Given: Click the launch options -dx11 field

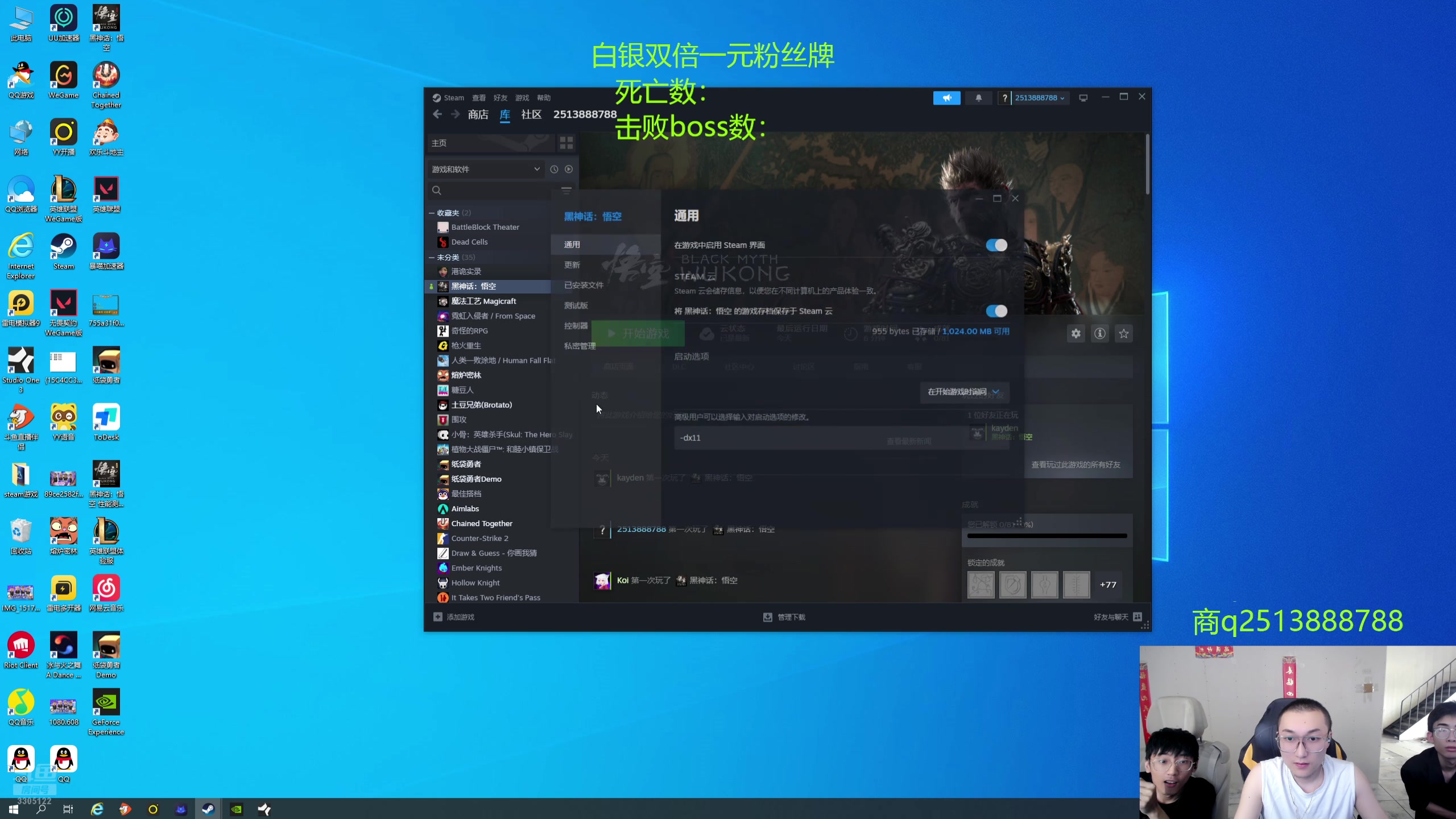Looking at the screenshot, I should tap(842, 438).
